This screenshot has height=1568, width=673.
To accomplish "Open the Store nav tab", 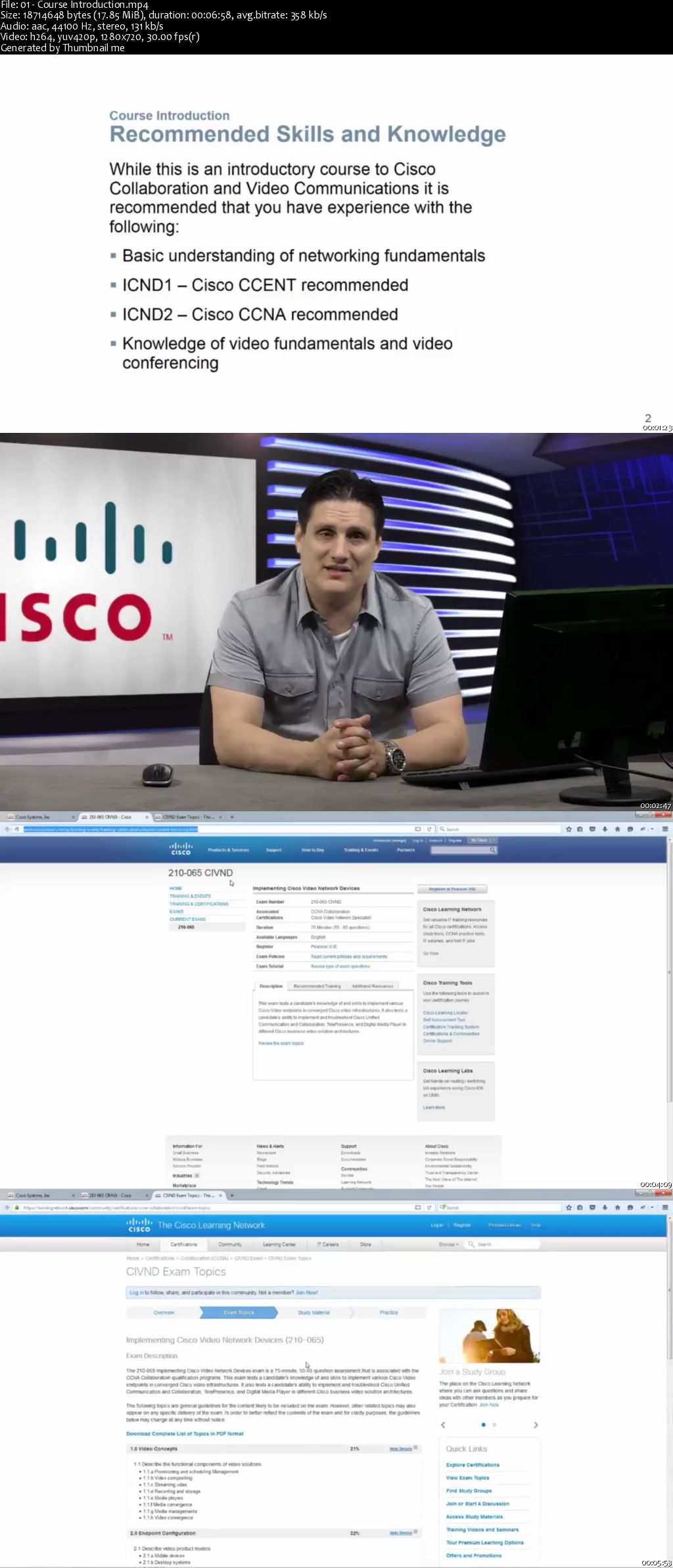I will [x=365, y=1244].
